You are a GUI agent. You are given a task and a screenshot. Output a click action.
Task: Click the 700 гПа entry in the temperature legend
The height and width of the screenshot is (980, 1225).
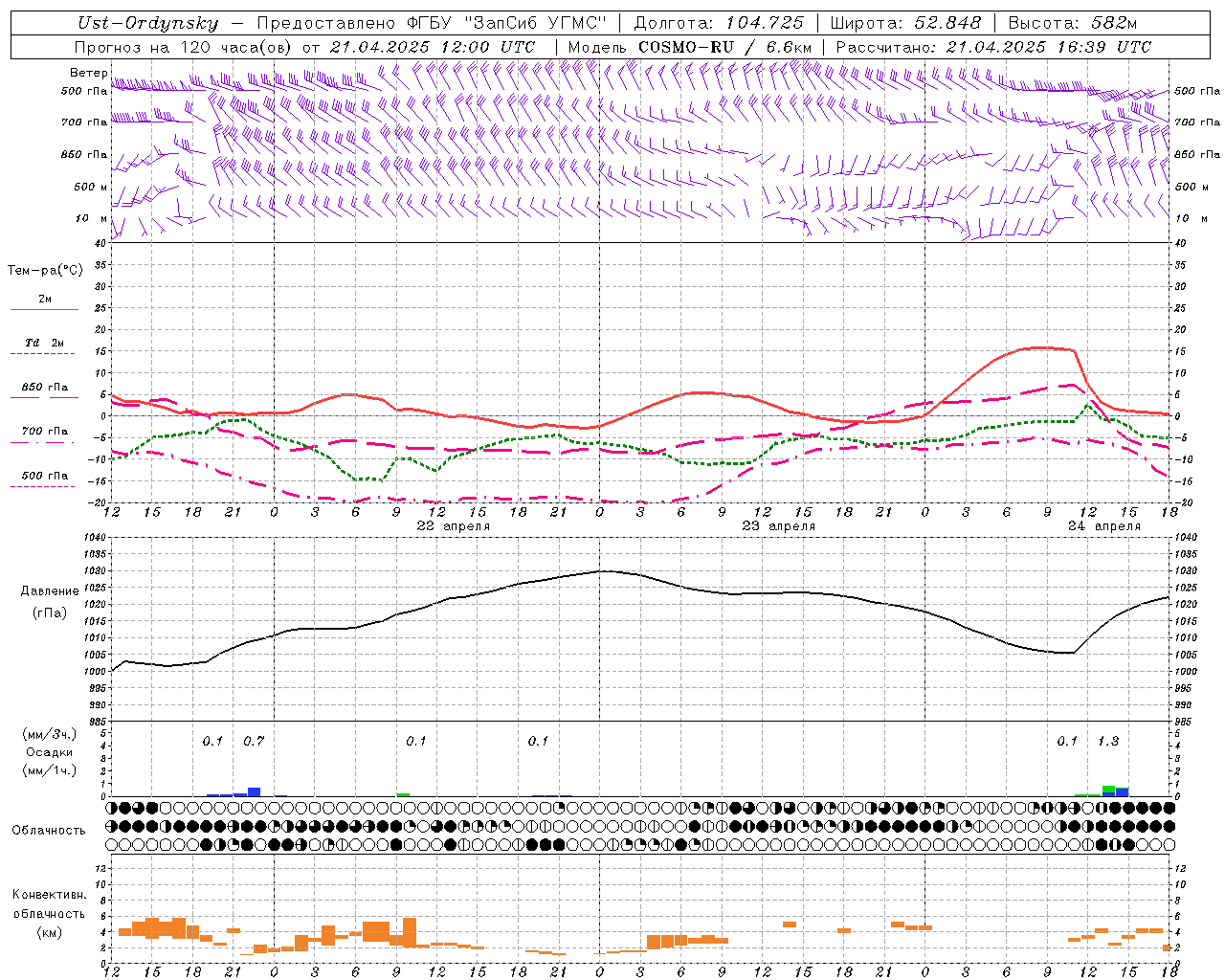coord(44,431)
